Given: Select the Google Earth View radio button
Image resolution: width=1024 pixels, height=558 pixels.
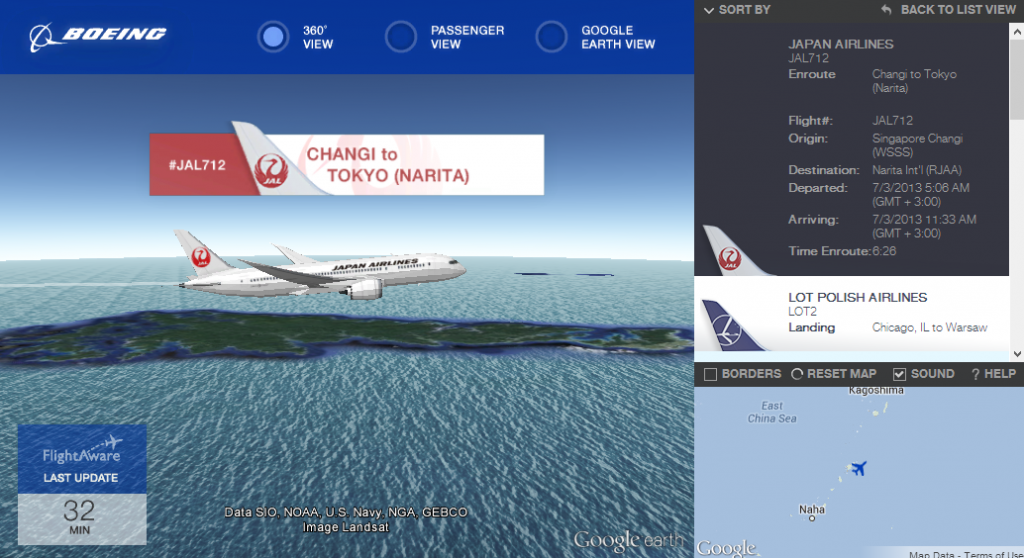Looking at the screenshot, I should pyautogui.click(x=551, y=37).
